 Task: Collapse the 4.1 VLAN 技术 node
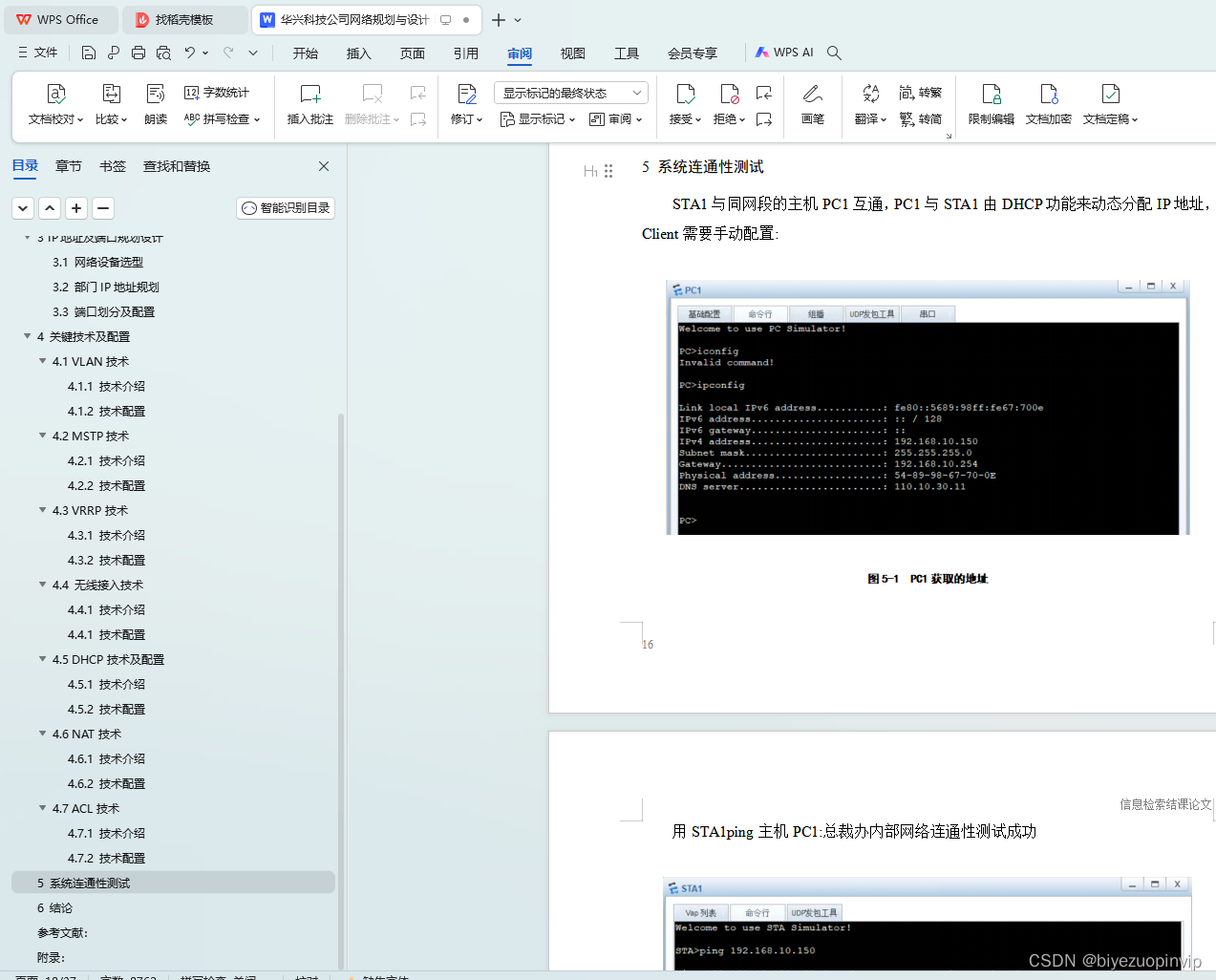(42, 361)
